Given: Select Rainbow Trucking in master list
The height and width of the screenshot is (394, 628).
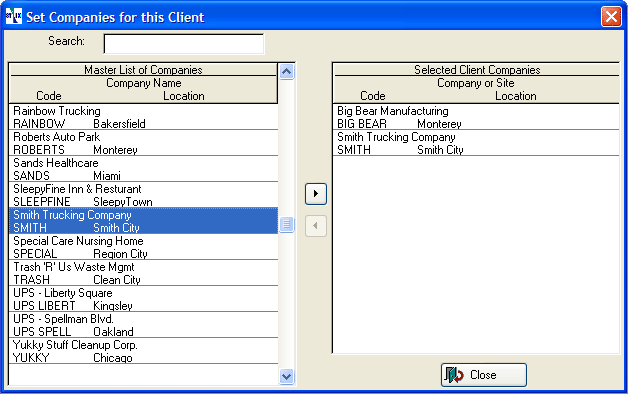Looking at the screenshot, I should pos(143,117).
